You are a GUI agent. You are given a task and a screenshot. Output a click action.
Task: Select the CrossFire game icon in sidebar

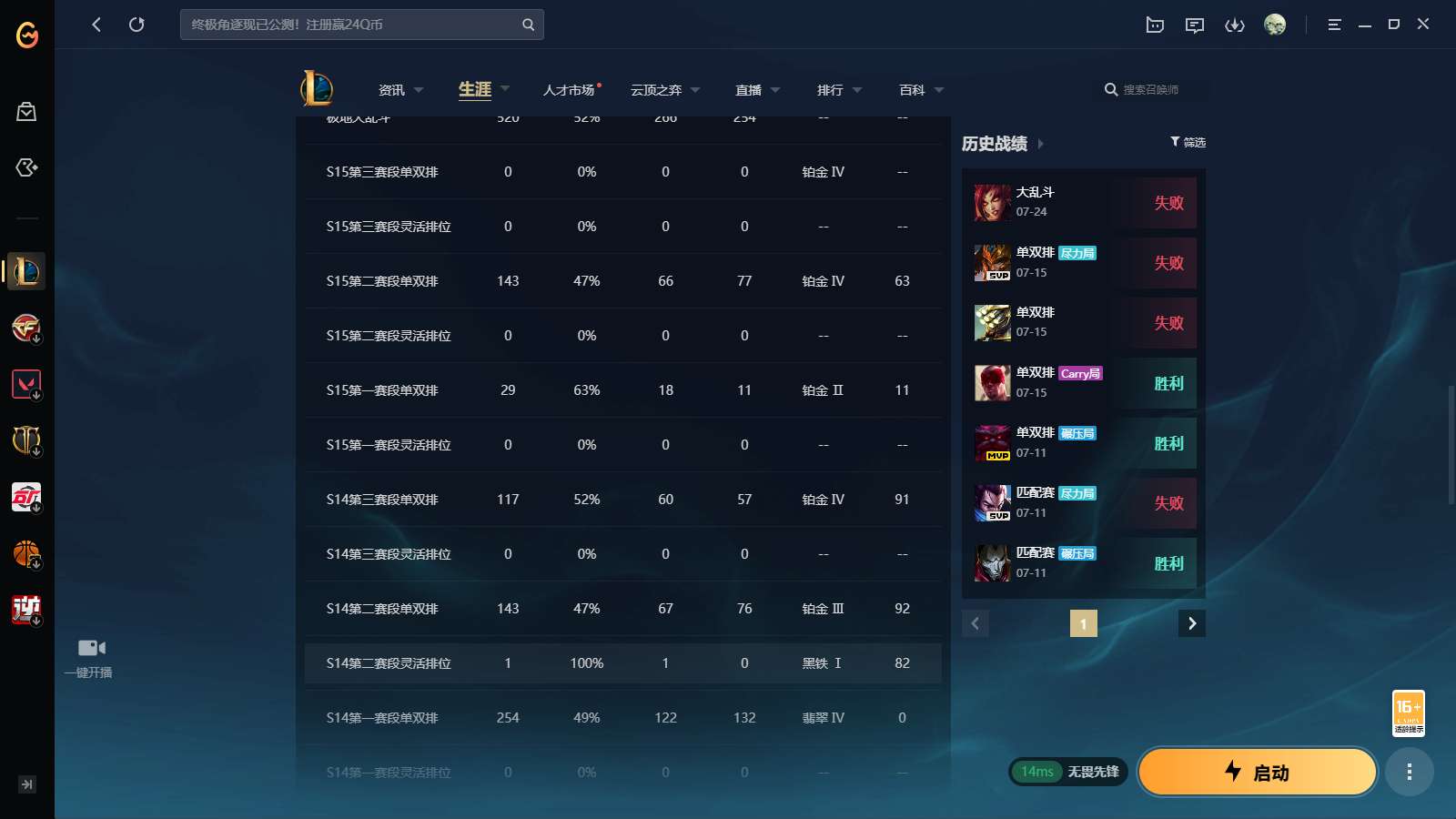pyautogui.click(x=26, y=328)
